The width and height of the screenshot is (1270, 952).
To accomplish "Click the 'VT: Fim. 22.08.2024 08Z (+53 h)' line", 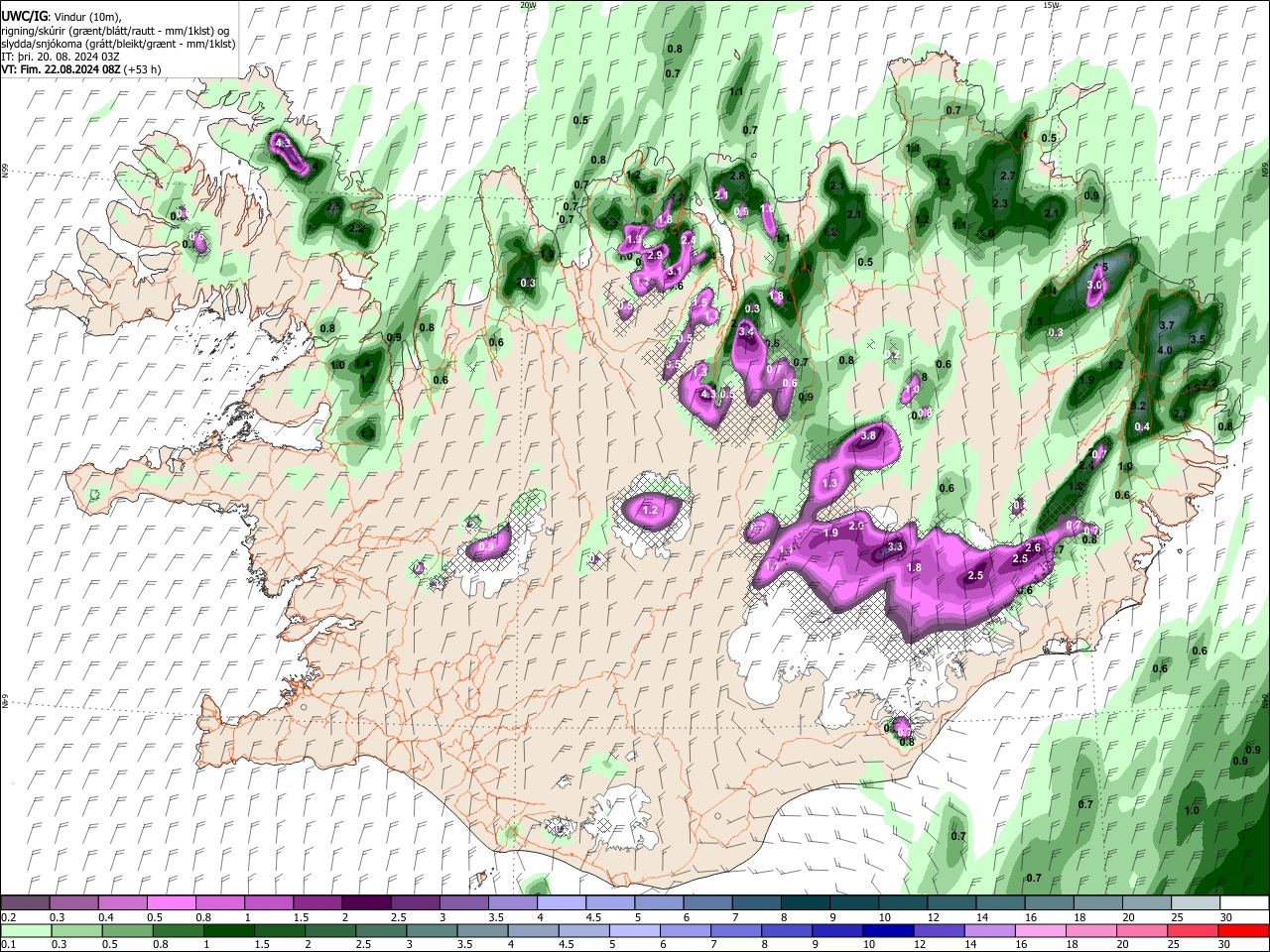I will tap(81, 69).
